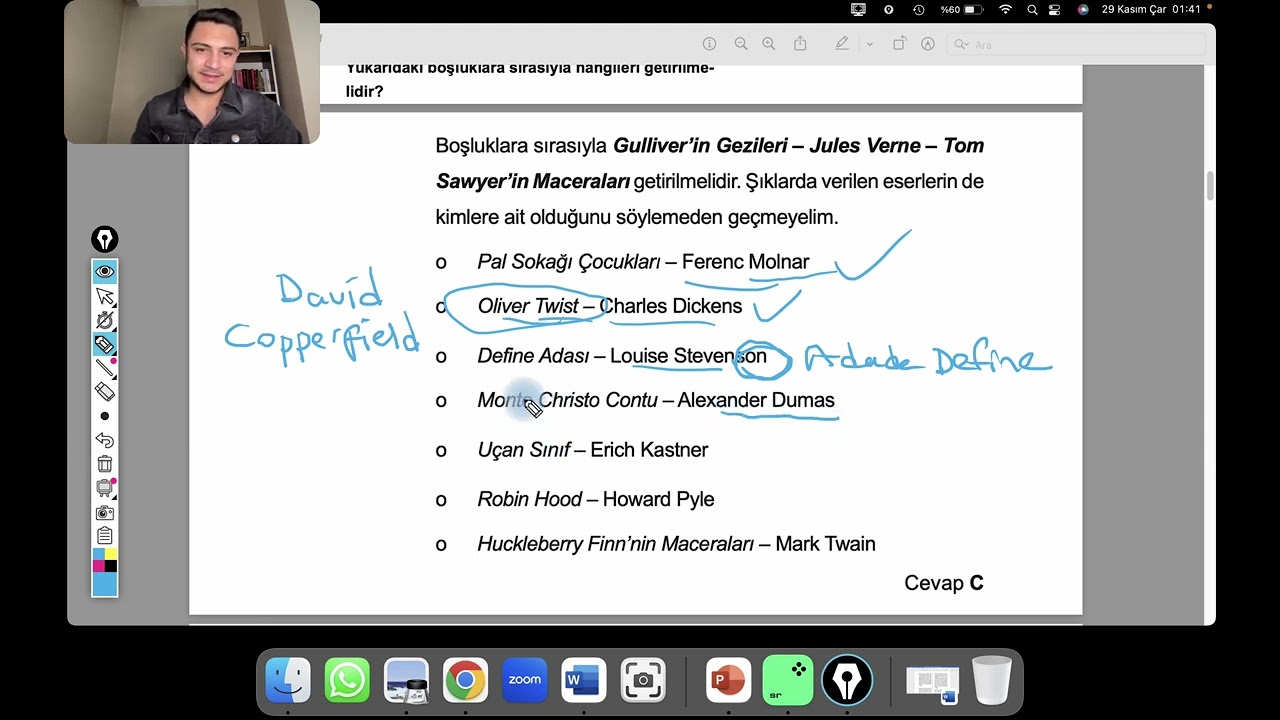This screenshot has width=1280, height=720.
Task: Open the pen nib annotation app in Dock
Action: coord(847,680)
